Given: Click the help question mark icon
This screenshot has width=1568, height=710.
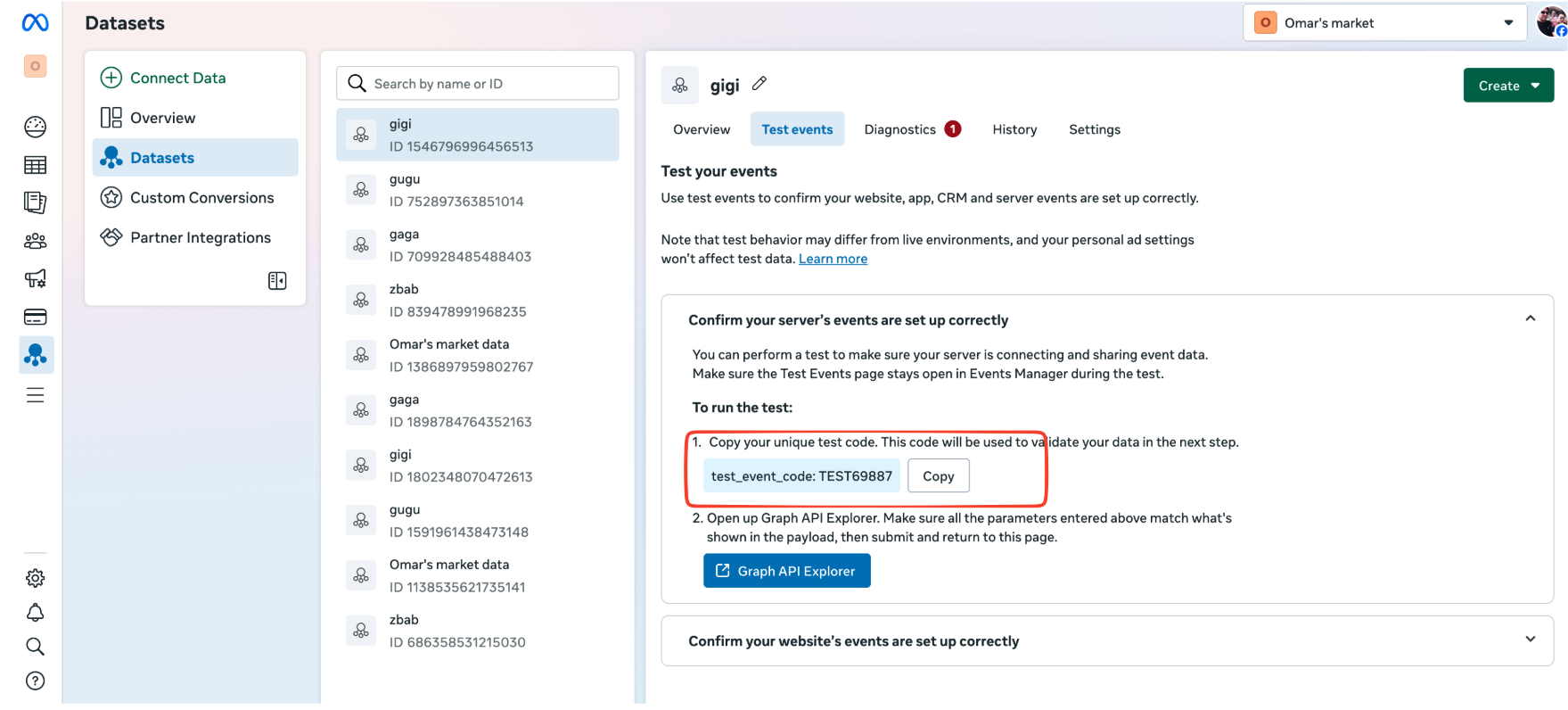Looking at the screenshot, I should click(35, 681).
